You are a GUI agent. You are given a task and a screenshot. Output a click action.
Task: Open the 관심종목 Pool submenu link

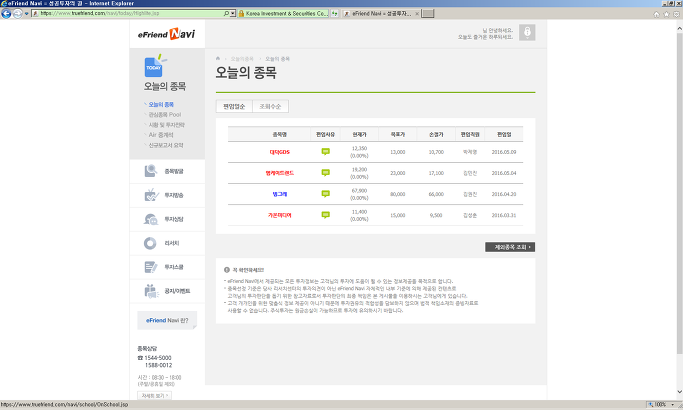click(x=165, y=115)
